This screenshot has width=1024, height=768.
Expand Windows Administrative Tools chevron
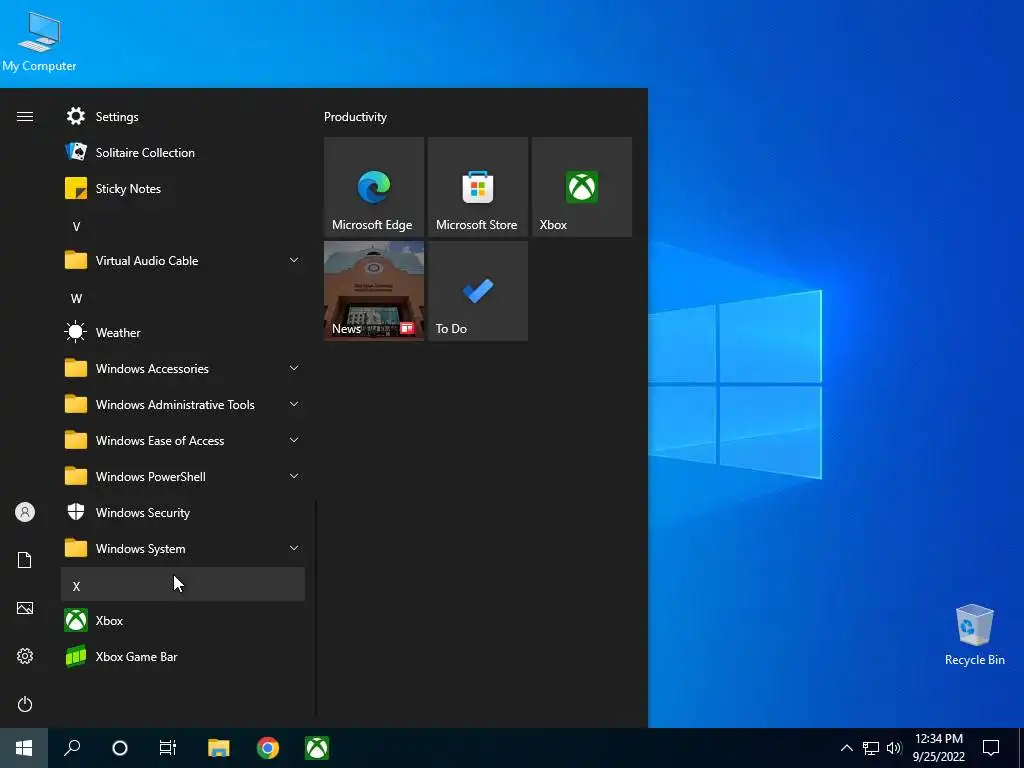tap(294, 404)
